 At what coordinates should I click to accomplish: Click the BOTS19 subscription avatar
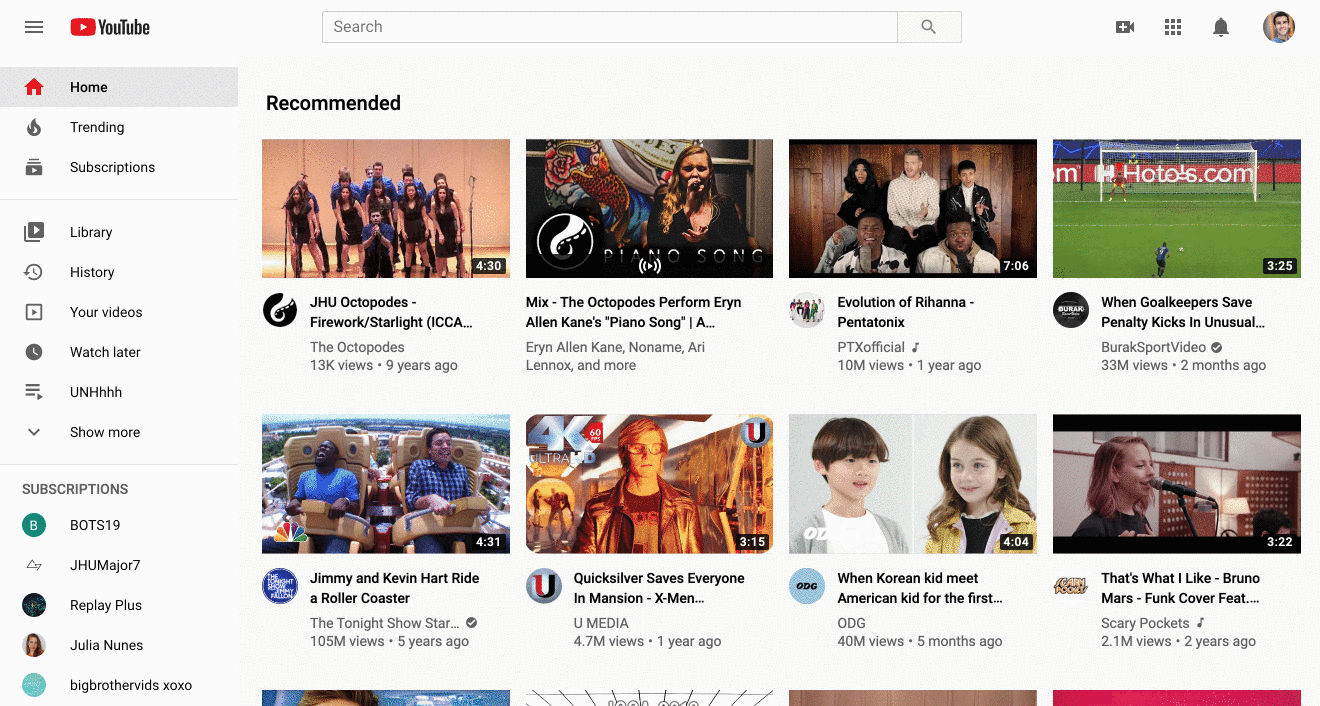coord(34,525)
